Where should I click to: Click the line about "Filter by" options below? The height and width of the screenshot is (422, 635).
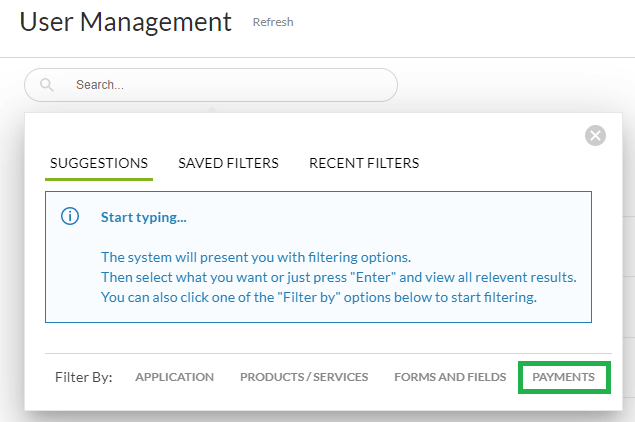pyautogui.click(x=318, y=297)
